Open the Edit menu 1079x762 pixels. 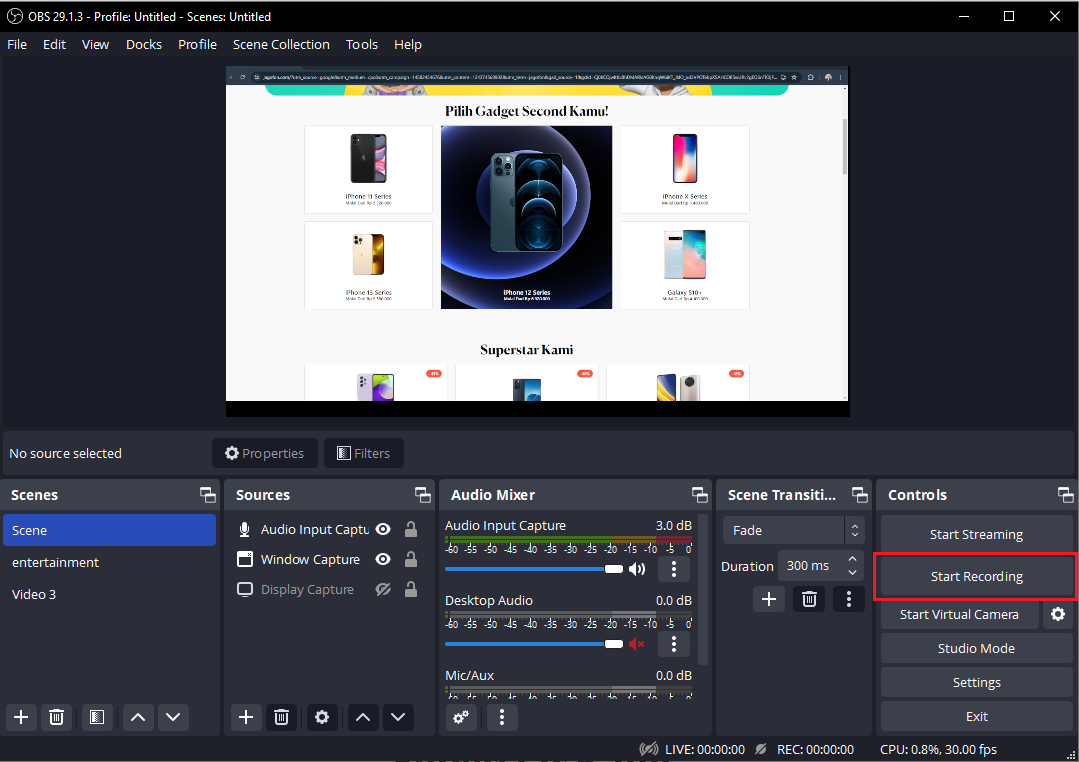click(54, 44)
